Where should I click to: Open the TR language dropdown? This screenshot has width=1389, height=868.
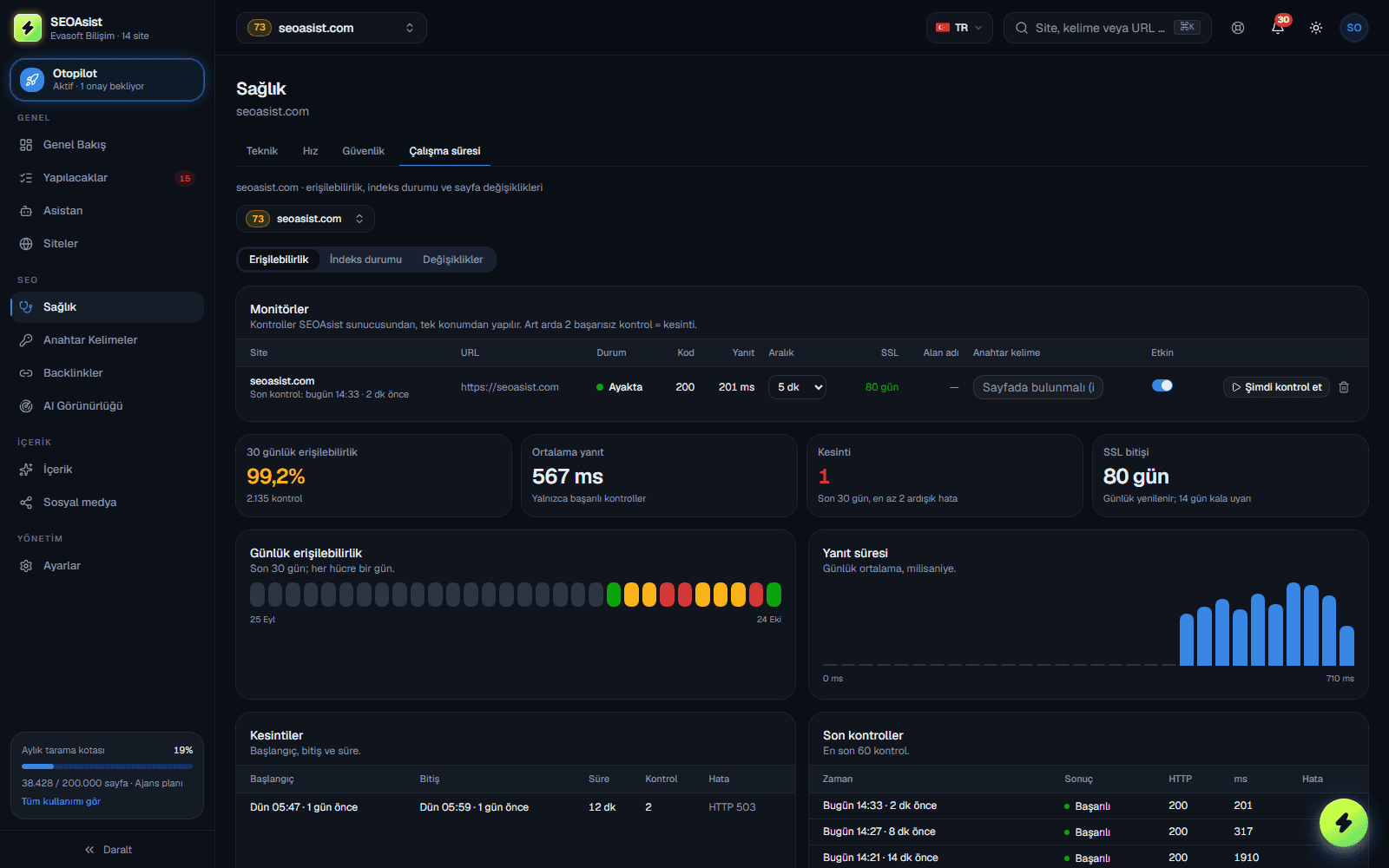(x=959, y=28)
